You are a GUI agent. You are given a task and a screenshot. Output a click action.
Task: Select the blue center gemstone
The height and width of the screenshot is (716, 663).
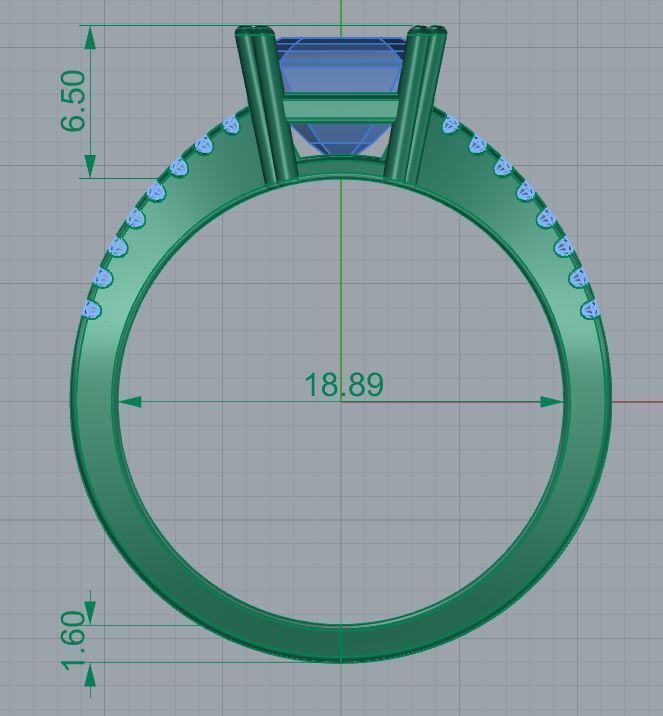coord(342,95)
